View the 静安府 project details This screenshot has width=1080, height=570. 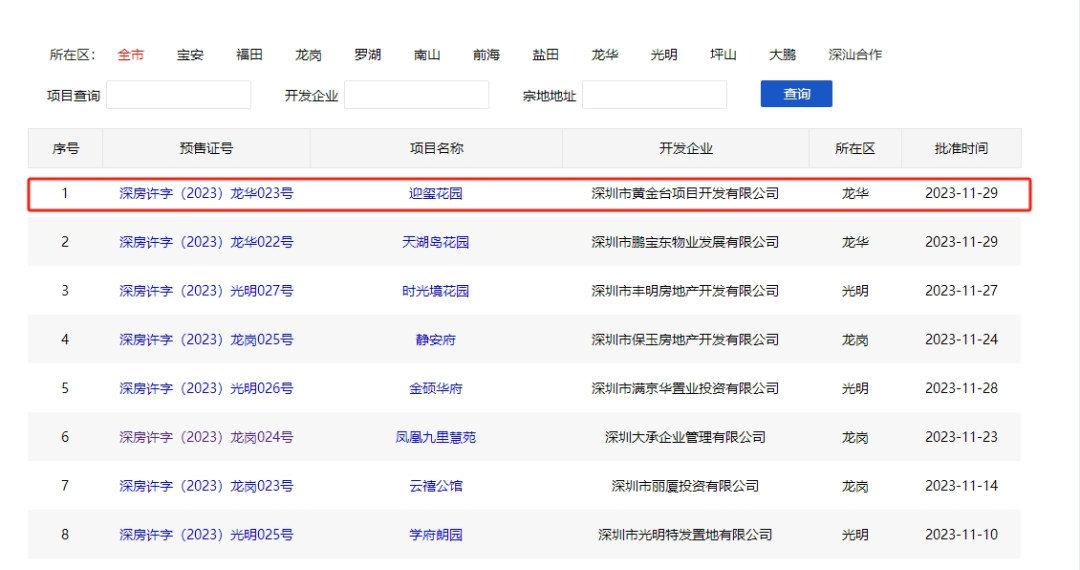pyautogui.click(x=436, y=340)
